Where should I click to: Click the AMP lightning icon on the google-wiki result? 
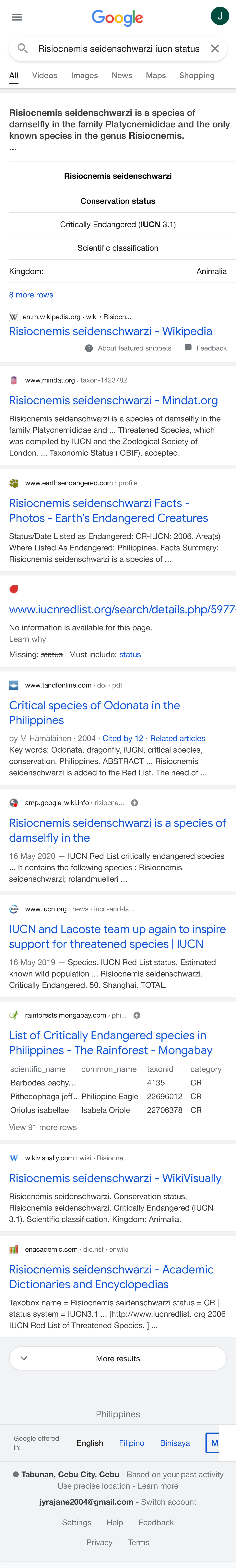135,802
